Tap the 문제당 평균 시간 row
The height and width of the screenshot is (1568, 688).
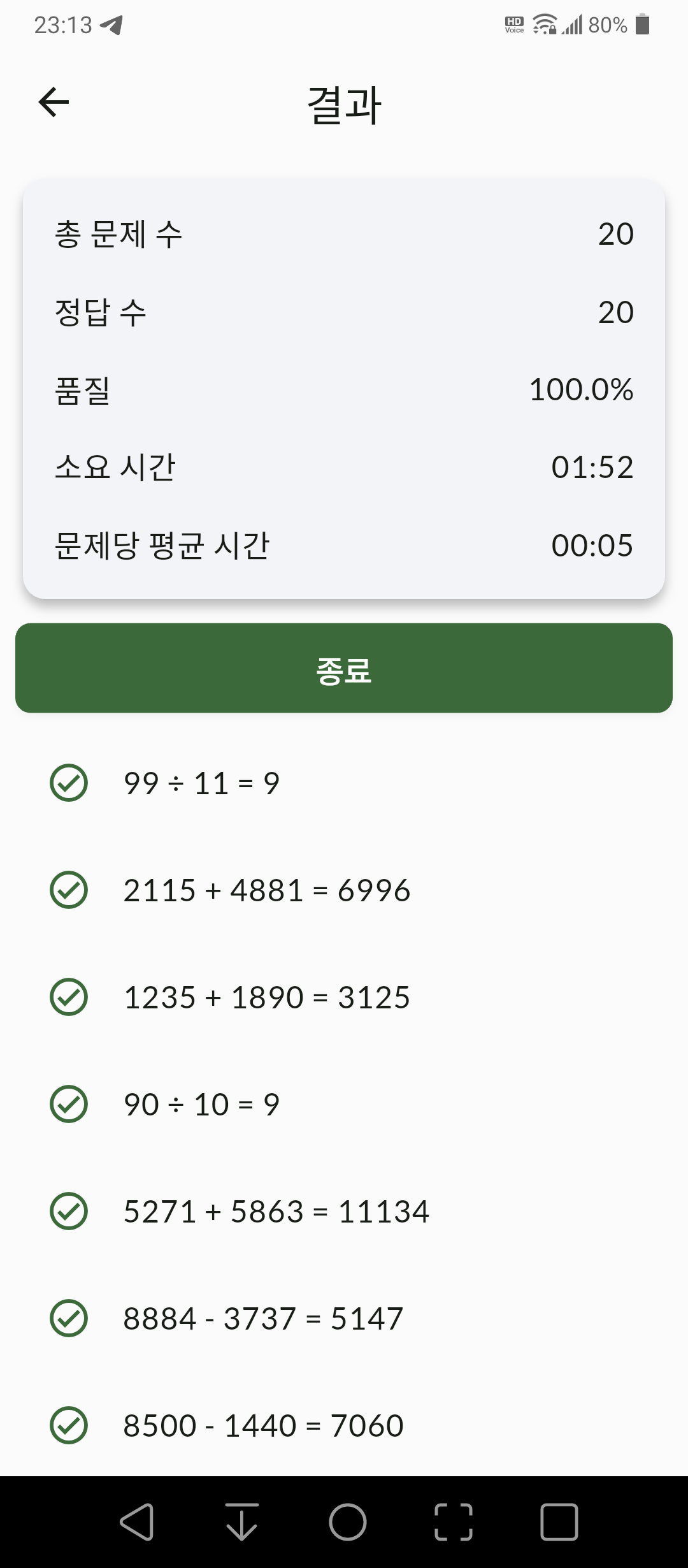pyautogui.click(x=344, y=545)
